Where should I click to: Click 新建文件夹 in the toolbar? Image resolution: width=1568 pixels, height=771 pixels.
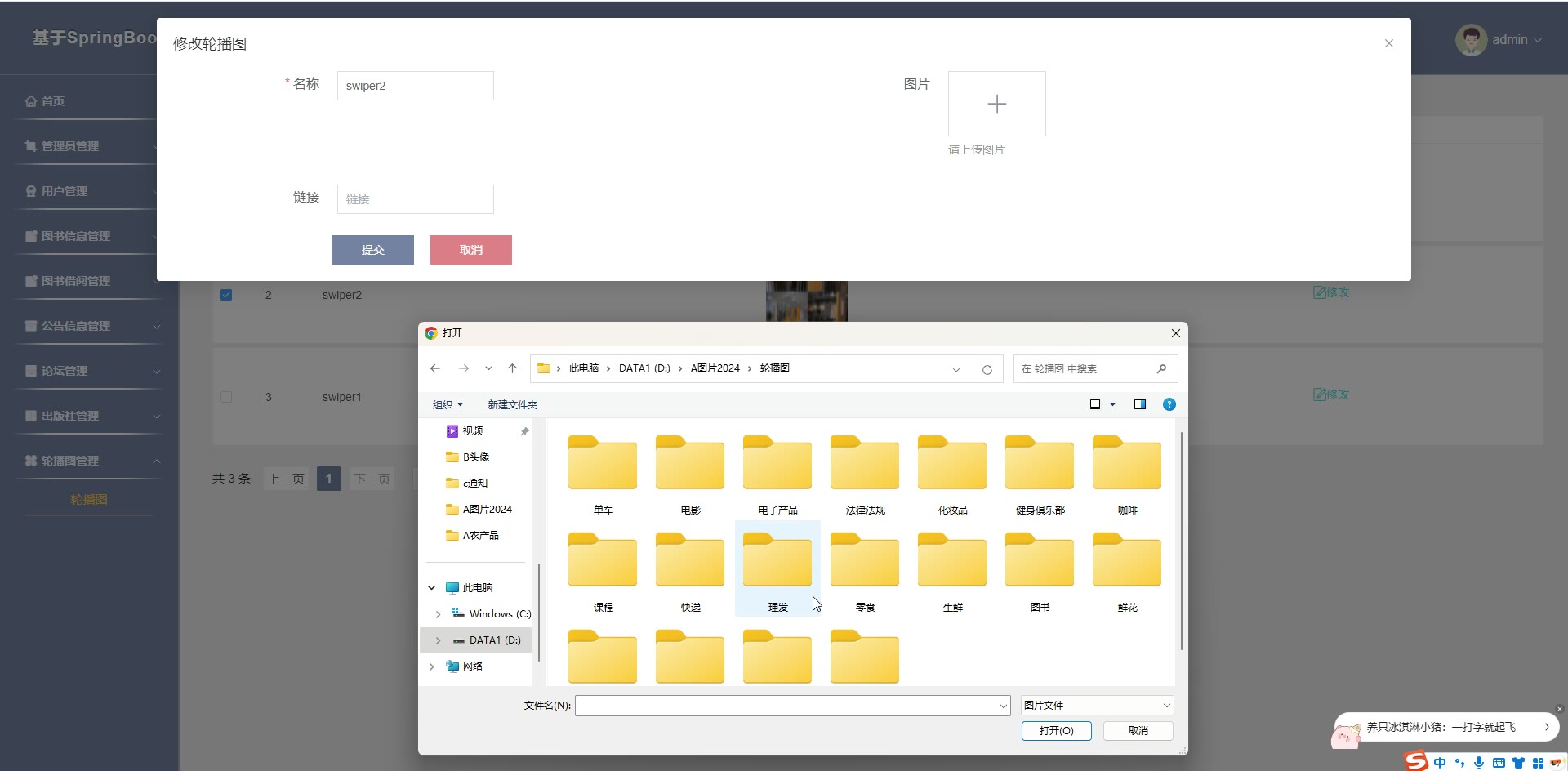point(512,404)
